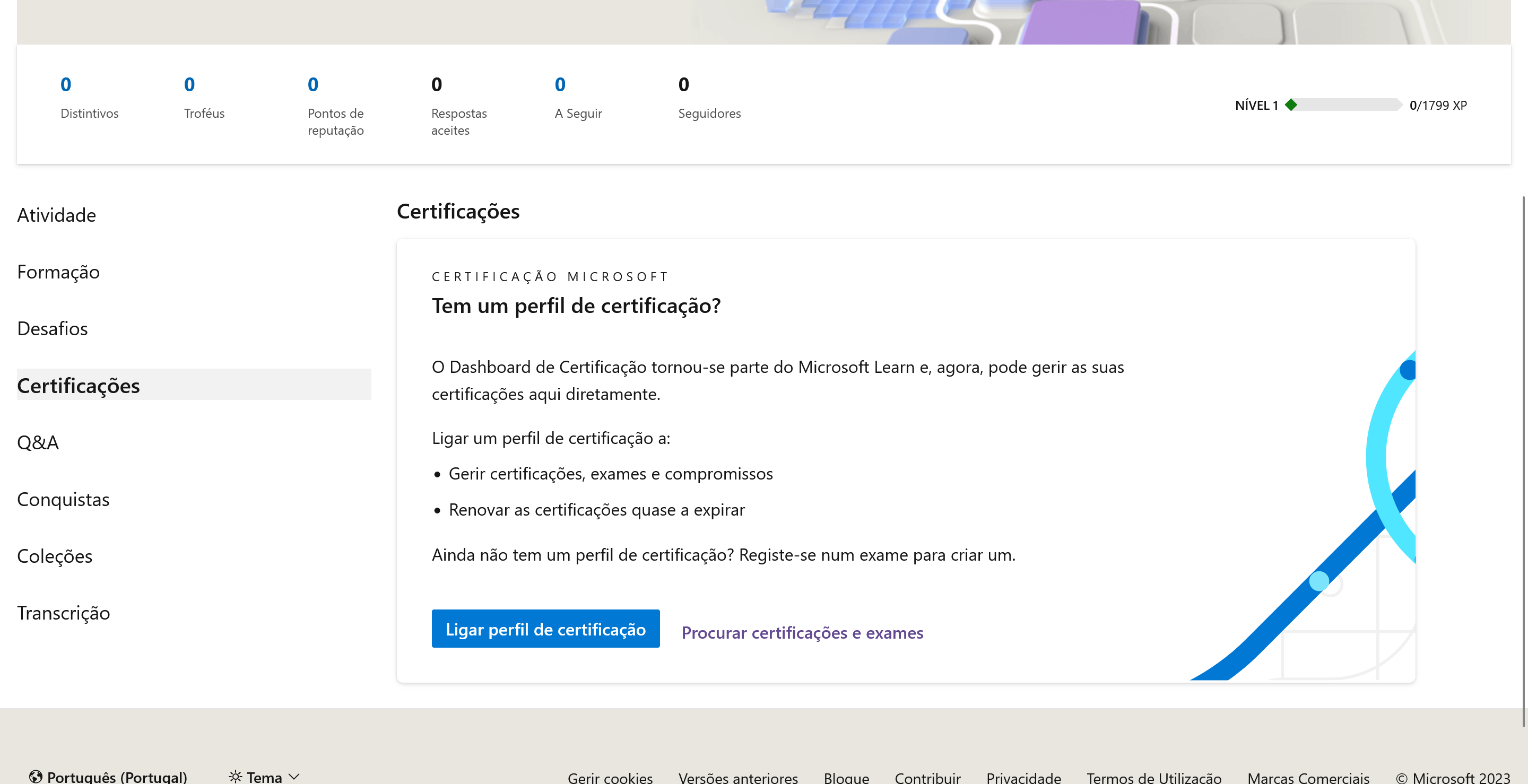
Task: Click 'Tem um perfil de certificação?' heading
Action: coord(576,306)
